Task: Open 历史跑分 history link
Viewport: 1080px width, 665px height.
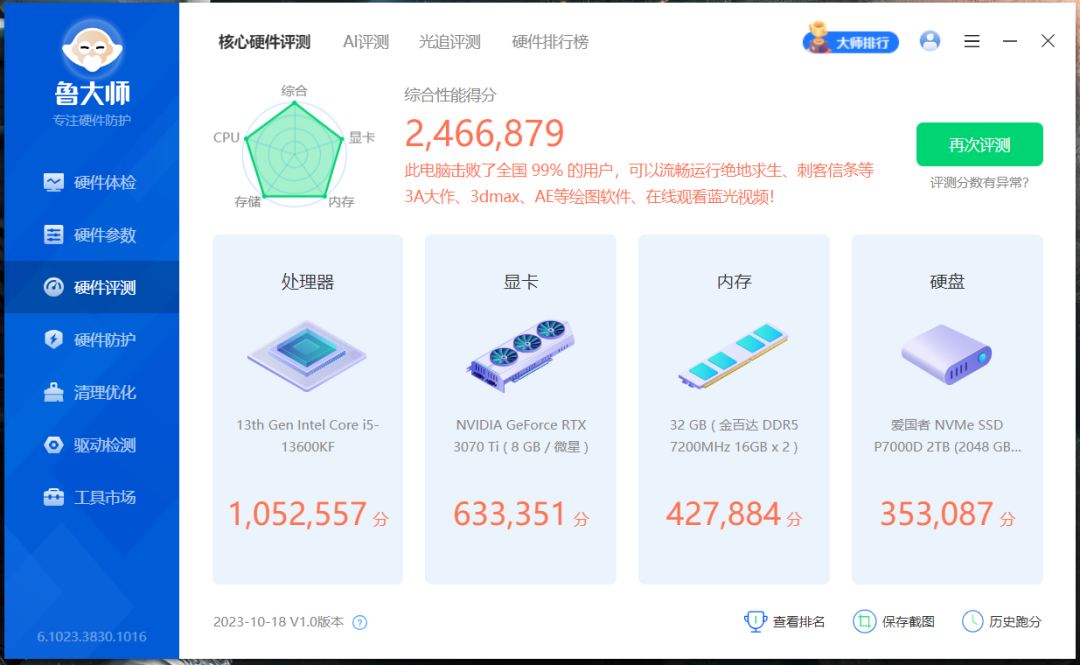Action: pos(1001,622)
